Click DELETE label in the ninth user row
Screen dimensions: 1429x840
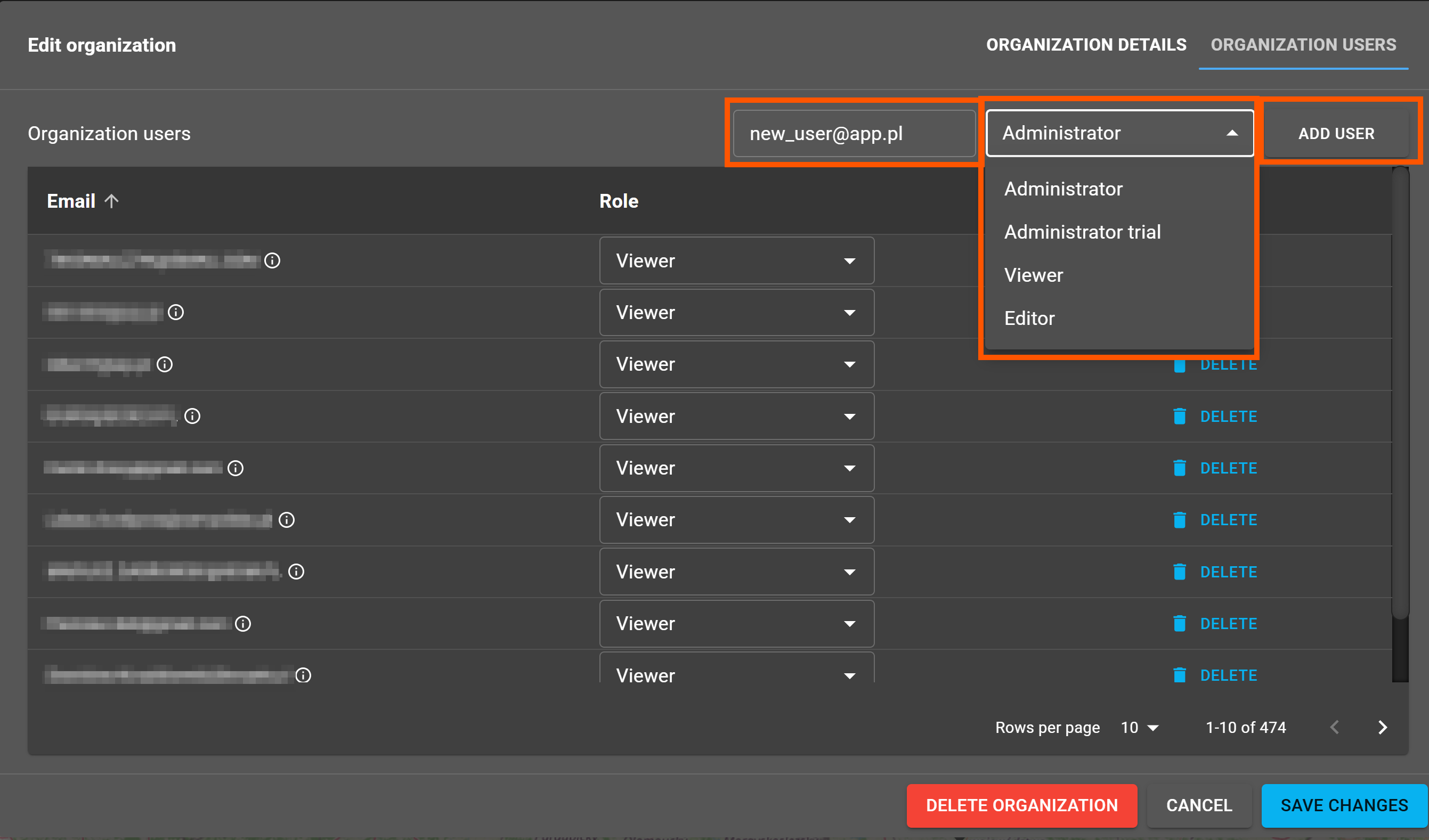pos(1228,675)
